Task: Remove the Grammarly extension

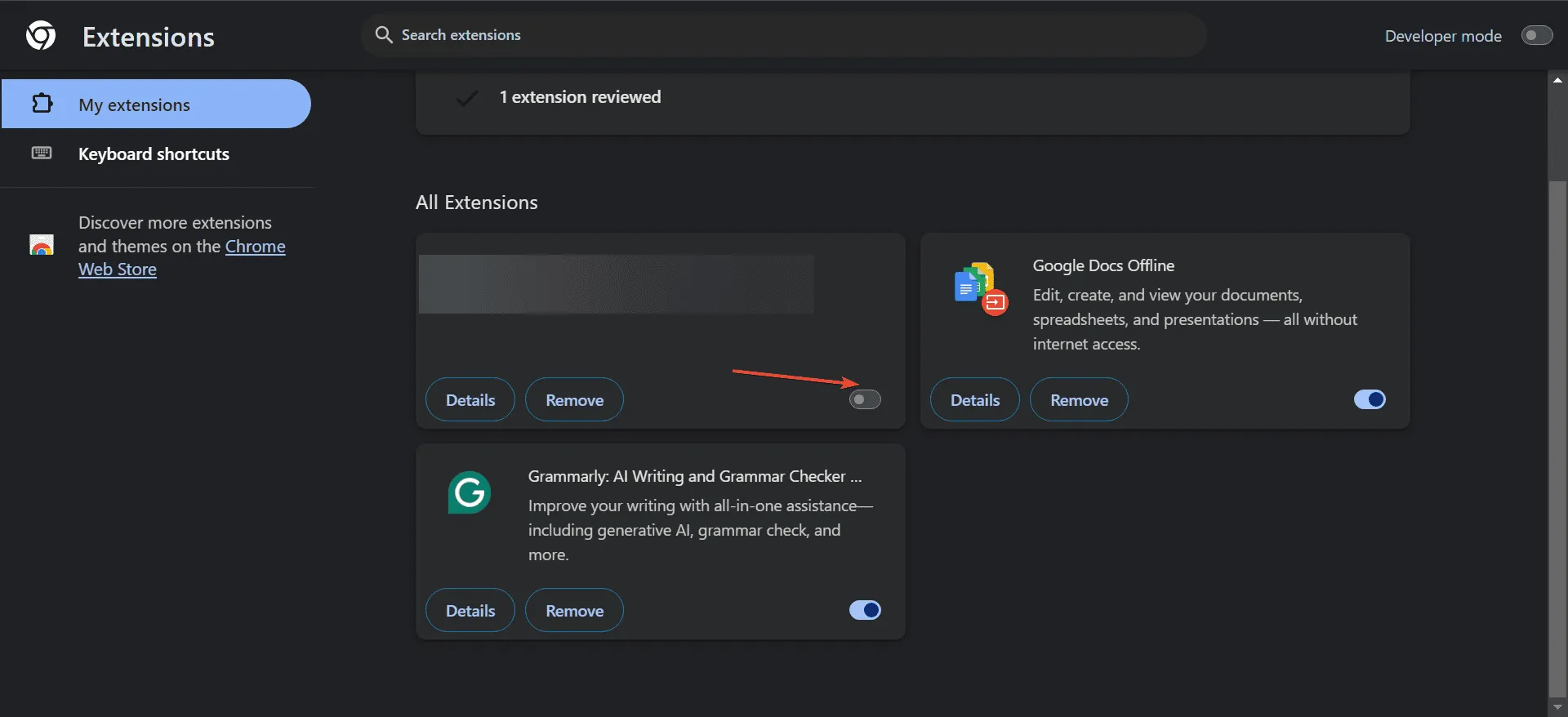Action: (x=574, y=610)
